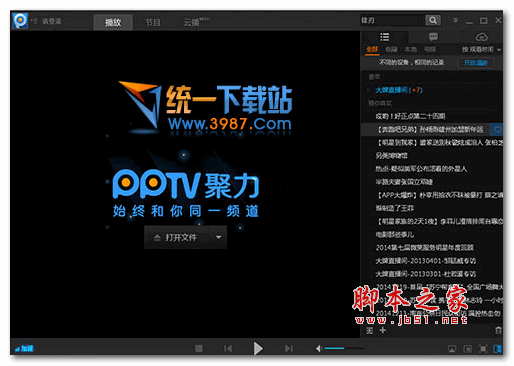Select the item mentioning 2天1夜
This screenshot has height=366, width=514.
point(439,221)
